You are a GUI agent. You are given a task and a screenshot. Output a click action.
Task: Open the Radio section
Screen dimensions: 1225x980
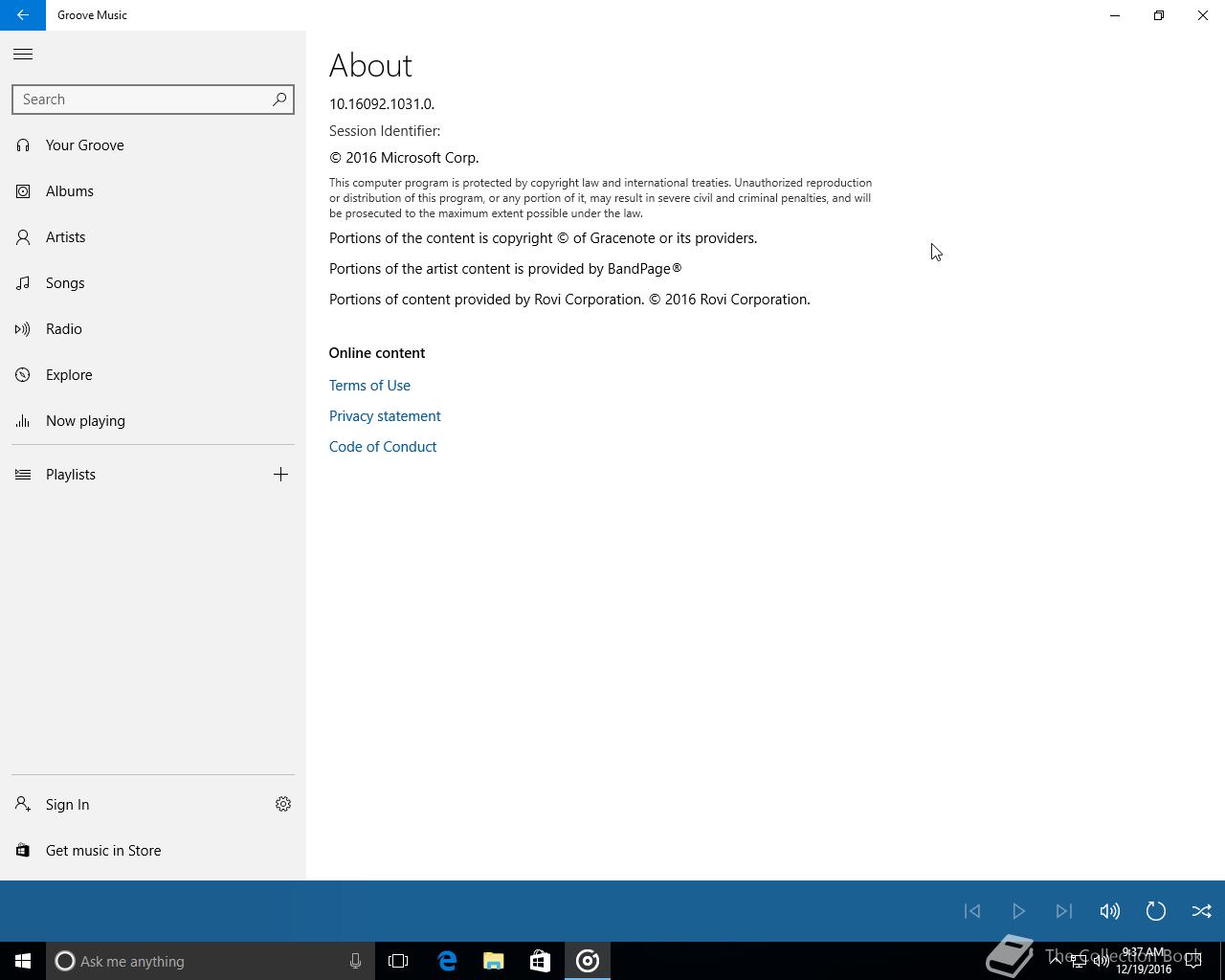coord(153,329)
